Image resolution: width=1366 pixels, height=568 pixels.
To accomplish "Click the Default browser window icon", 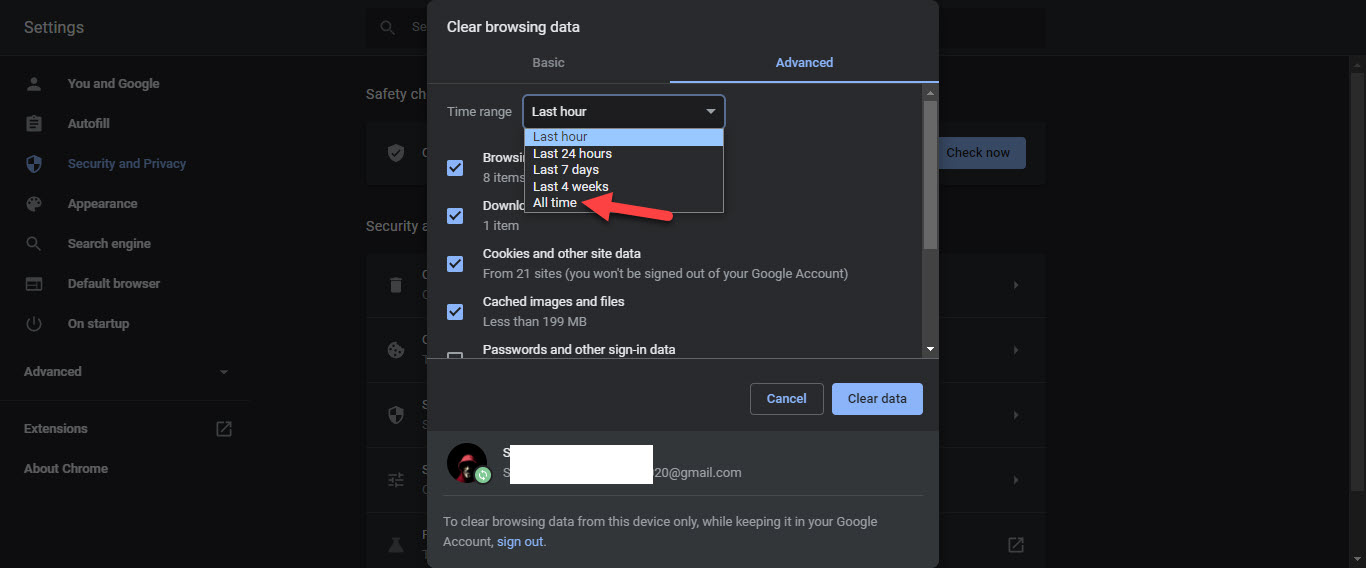I will (x=34, y=284).
